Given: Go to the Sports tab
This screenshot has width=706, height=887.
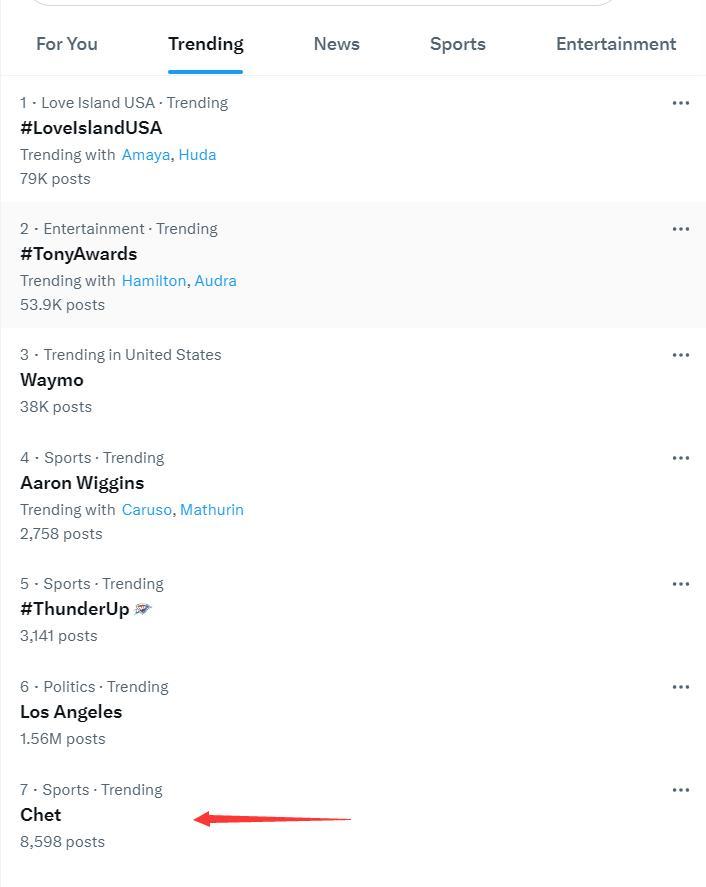Looking at the screenshot, I should click(x=457, y=44).
